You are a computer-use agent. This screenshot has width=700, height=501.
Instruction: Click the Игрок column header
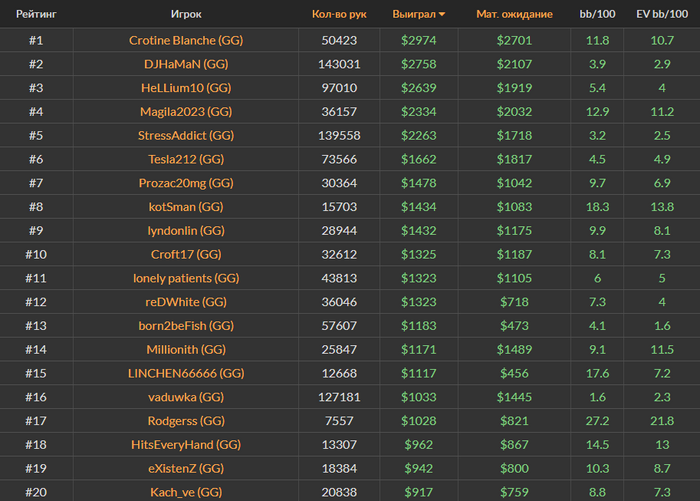[186, 14]
